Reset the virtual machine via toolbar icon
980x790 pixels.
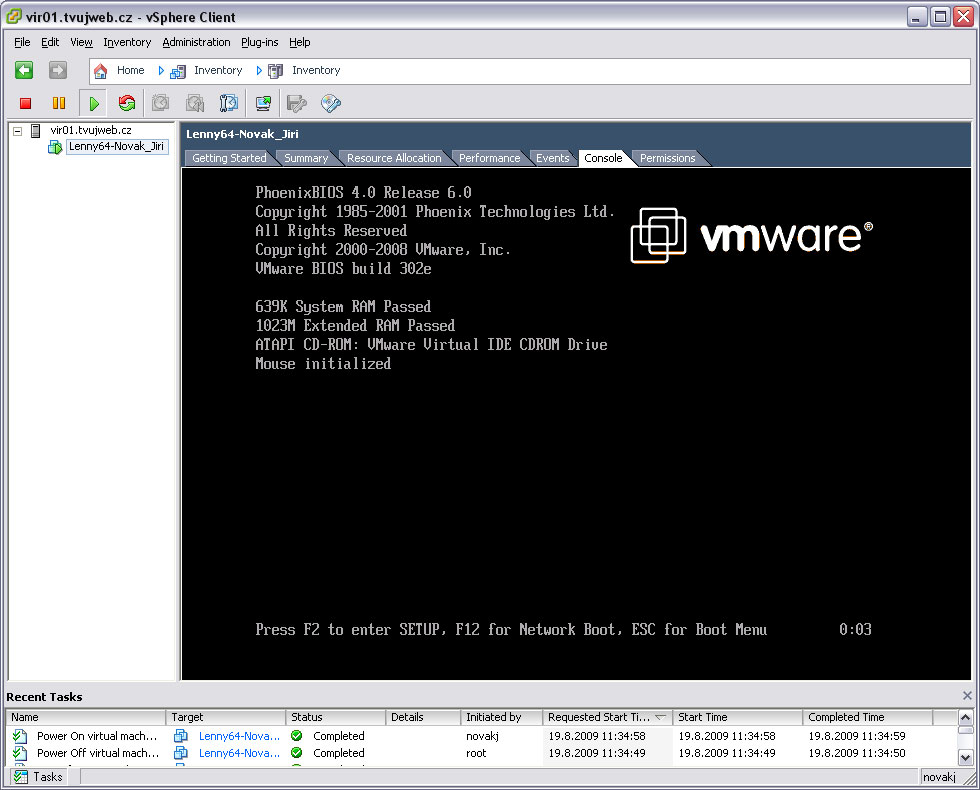(x=126, y=103)
